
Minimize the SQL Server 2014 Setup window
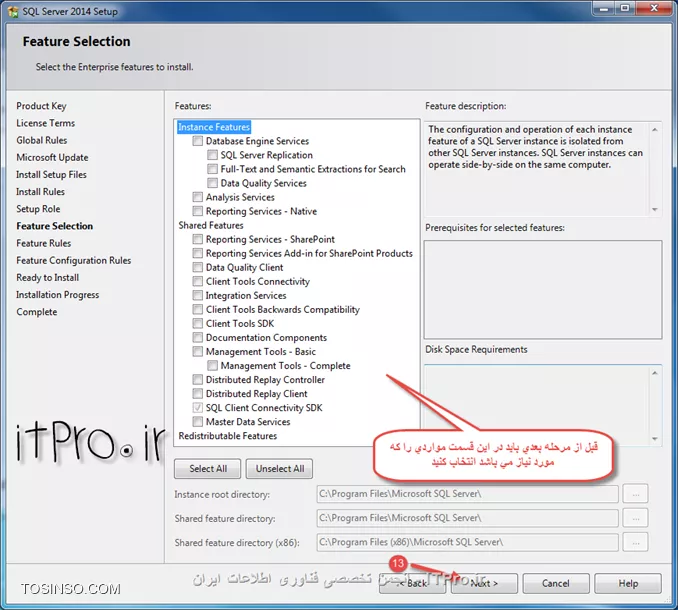[x=604, y=8]
